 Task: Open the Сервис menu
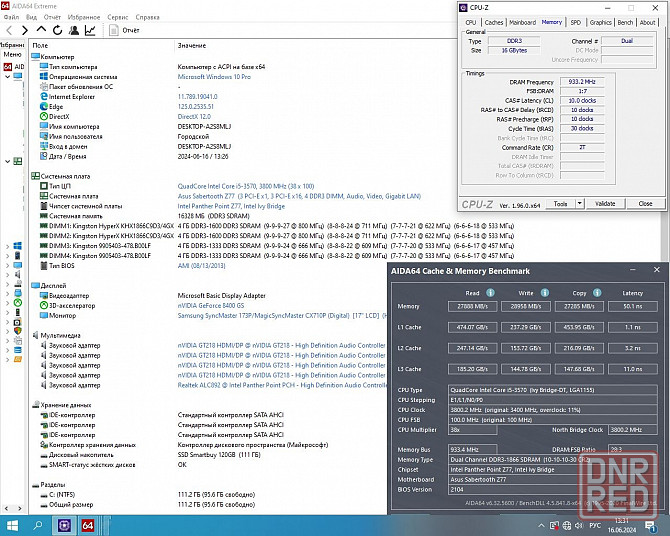[118, 17]
